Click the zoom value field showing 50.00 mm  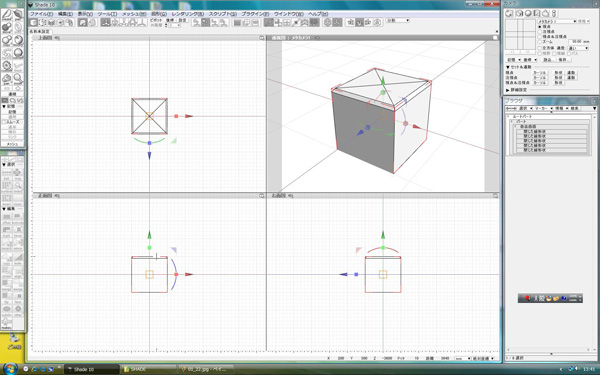pos(577,41)
